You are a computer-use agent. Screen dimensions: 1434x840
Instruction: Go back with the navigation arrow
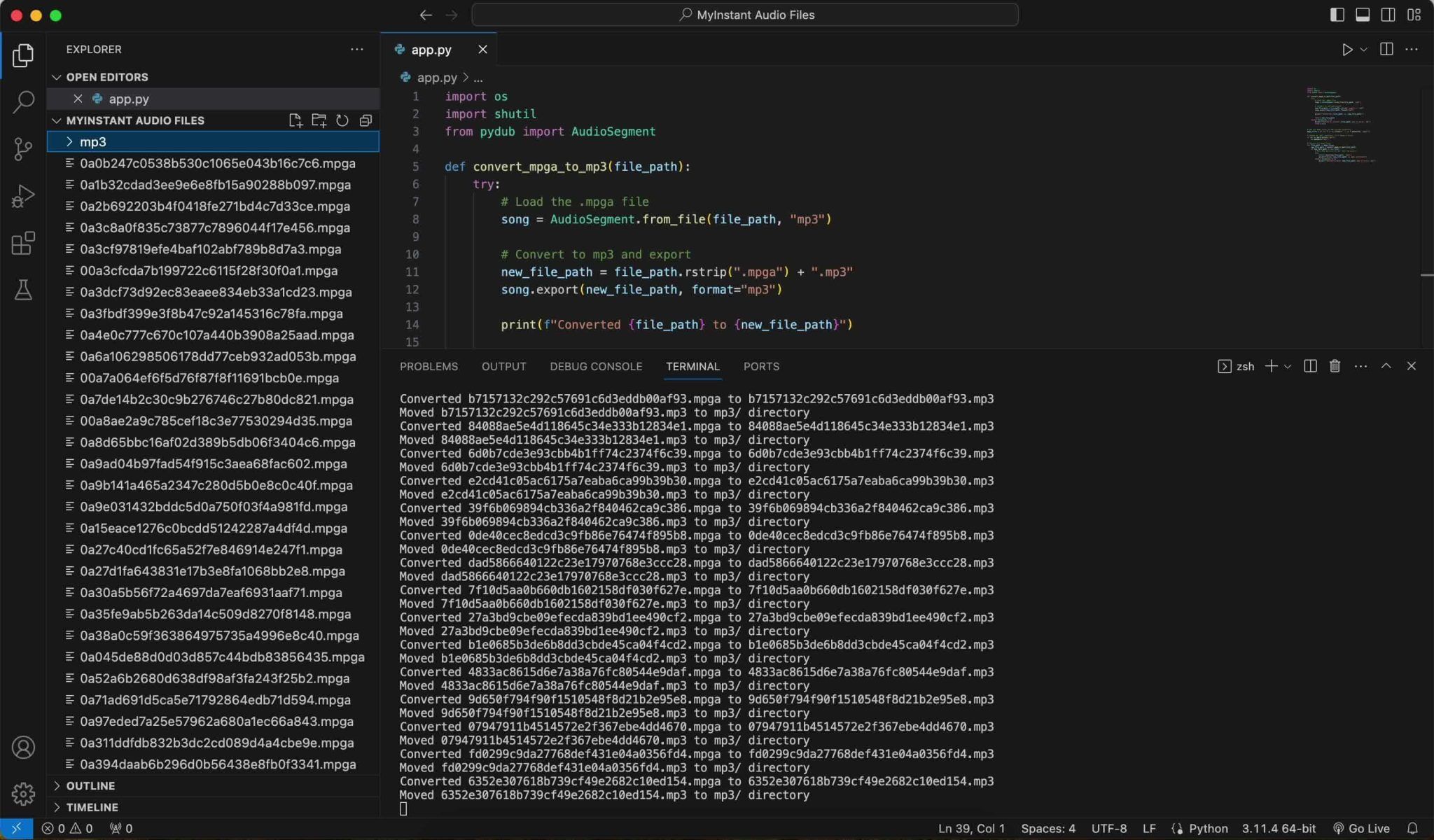point(426,15)
